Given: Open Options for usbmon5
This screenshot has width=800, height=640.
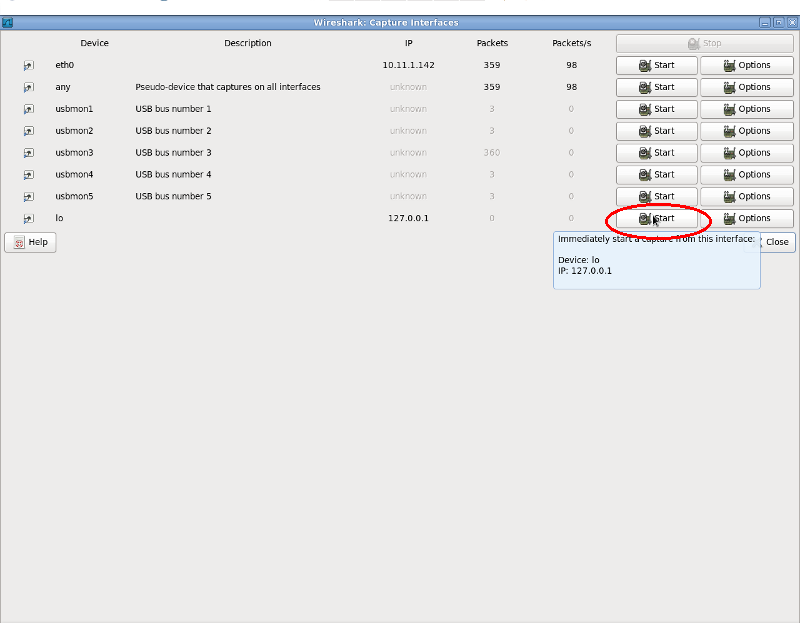Looking at the screenshot, I should click(746, 197).
